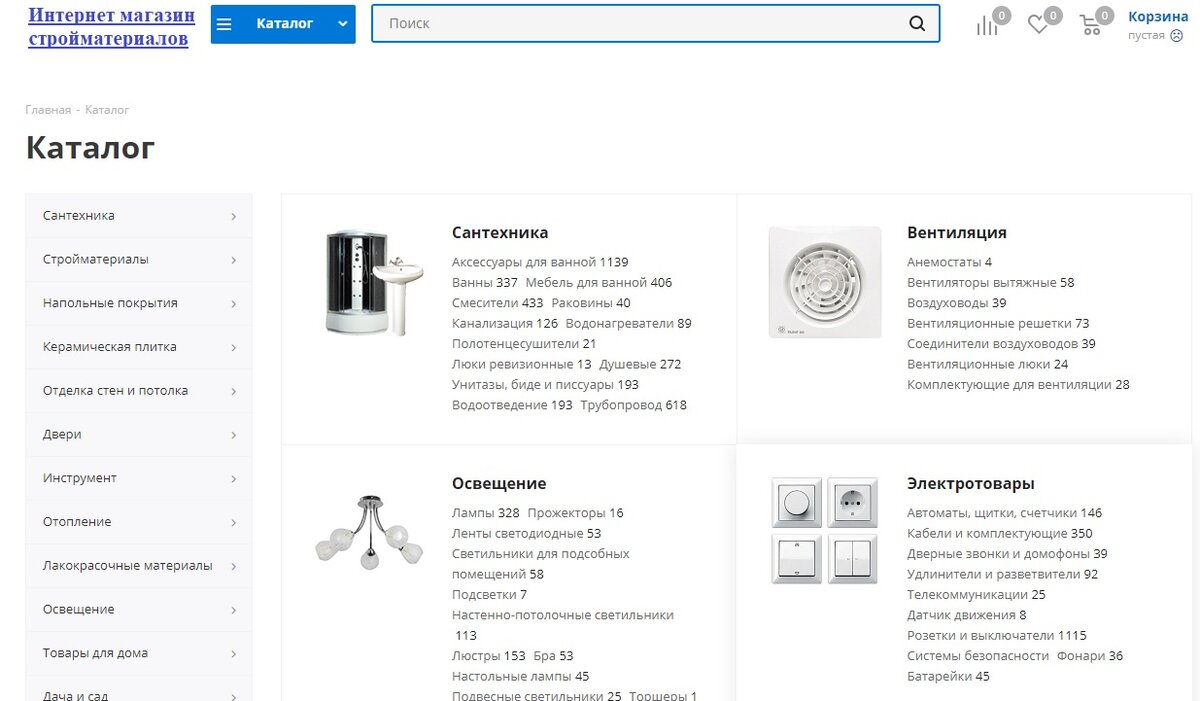Open Воздуховоды 39 subcategory
The image size is (1200, 701).
(957, 303)
